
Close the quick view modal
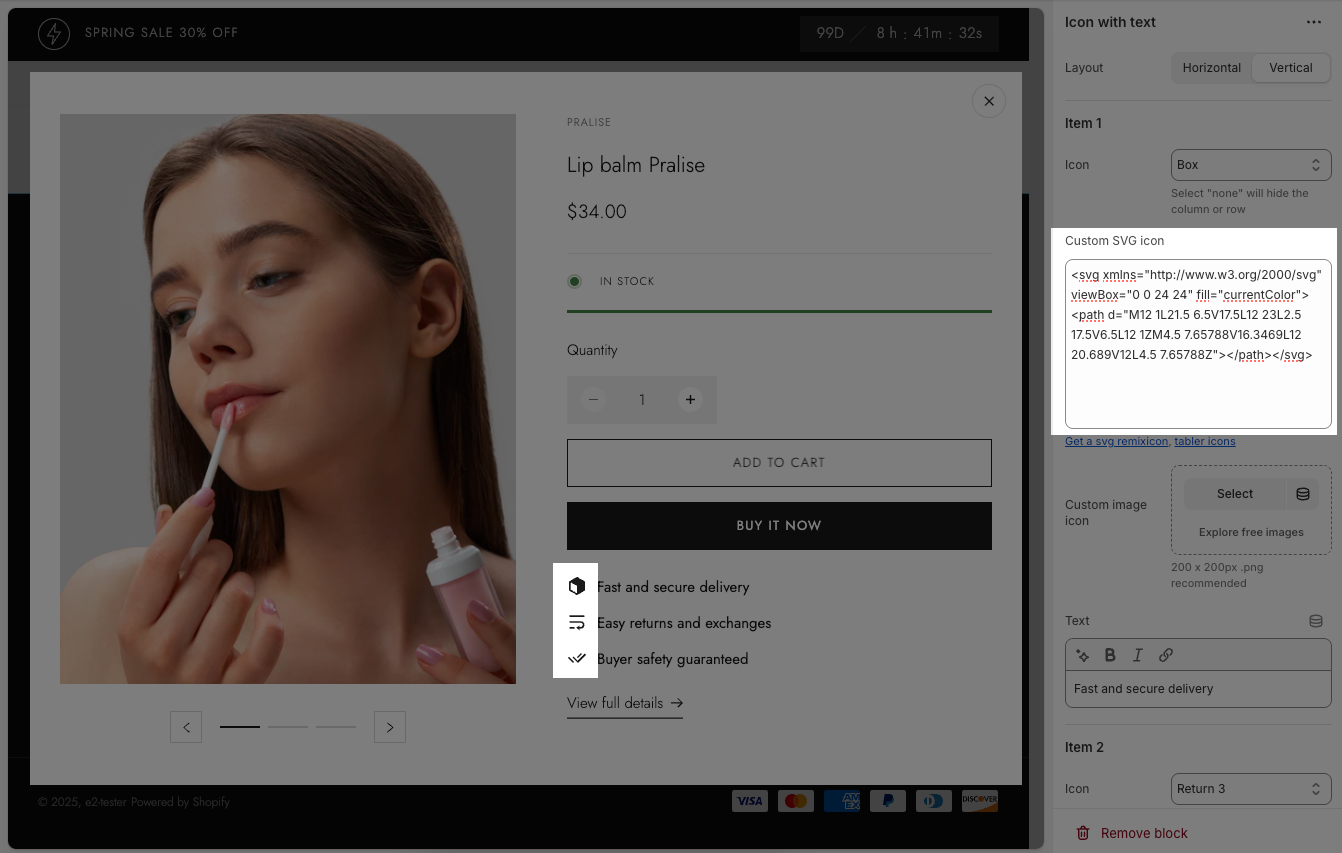[988, 101]
